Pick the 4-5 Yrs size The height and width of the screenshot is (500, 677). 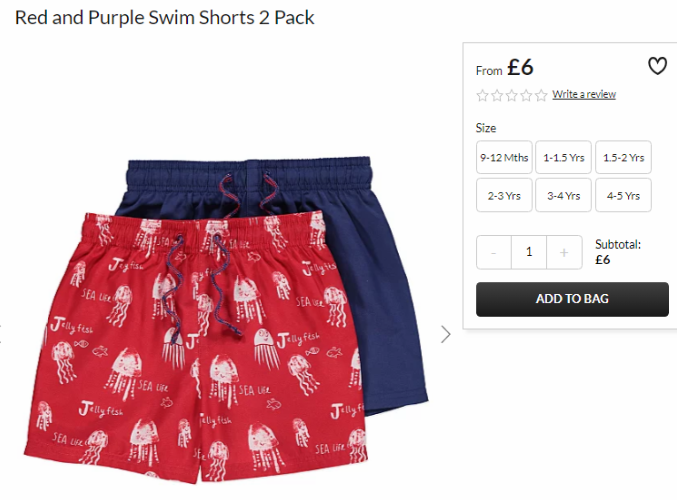[623, 195]
